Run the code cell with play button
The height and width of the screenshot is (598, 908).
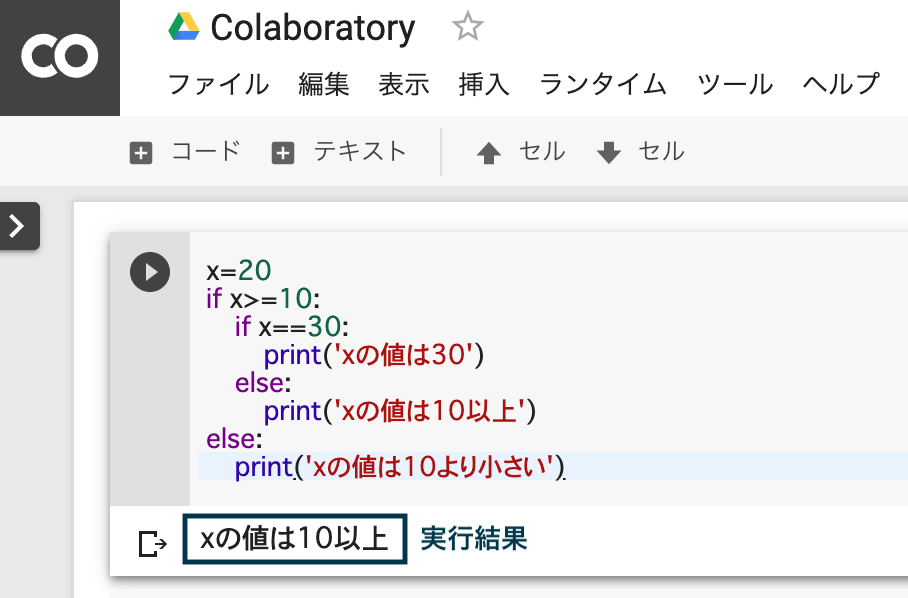[150, 272]
